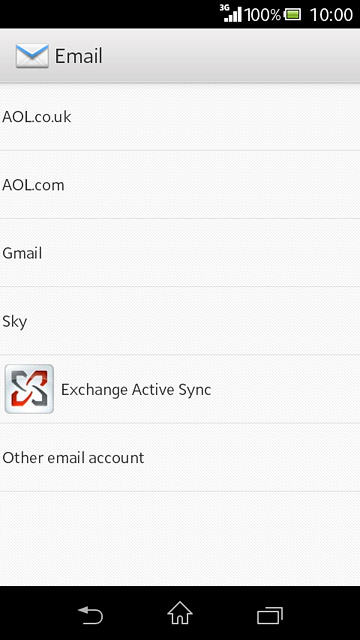Open the home screen via house icon
Viewport: 360px width, 640px height.
tap(180, 613)
